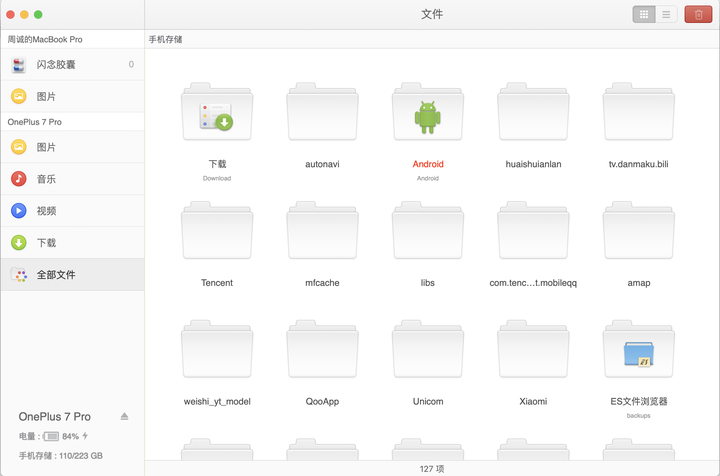Open the autonavi folder

point(322,112)
